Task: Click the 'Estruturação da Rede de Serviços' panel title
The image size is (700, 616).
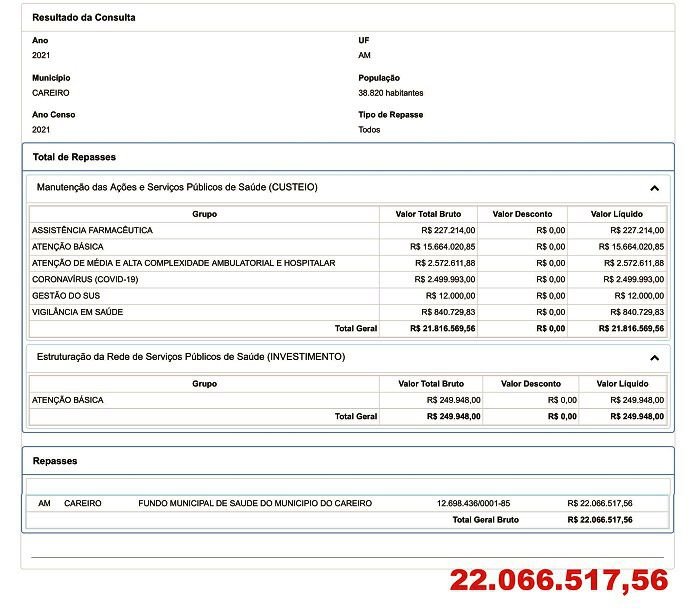Action: 191,356
